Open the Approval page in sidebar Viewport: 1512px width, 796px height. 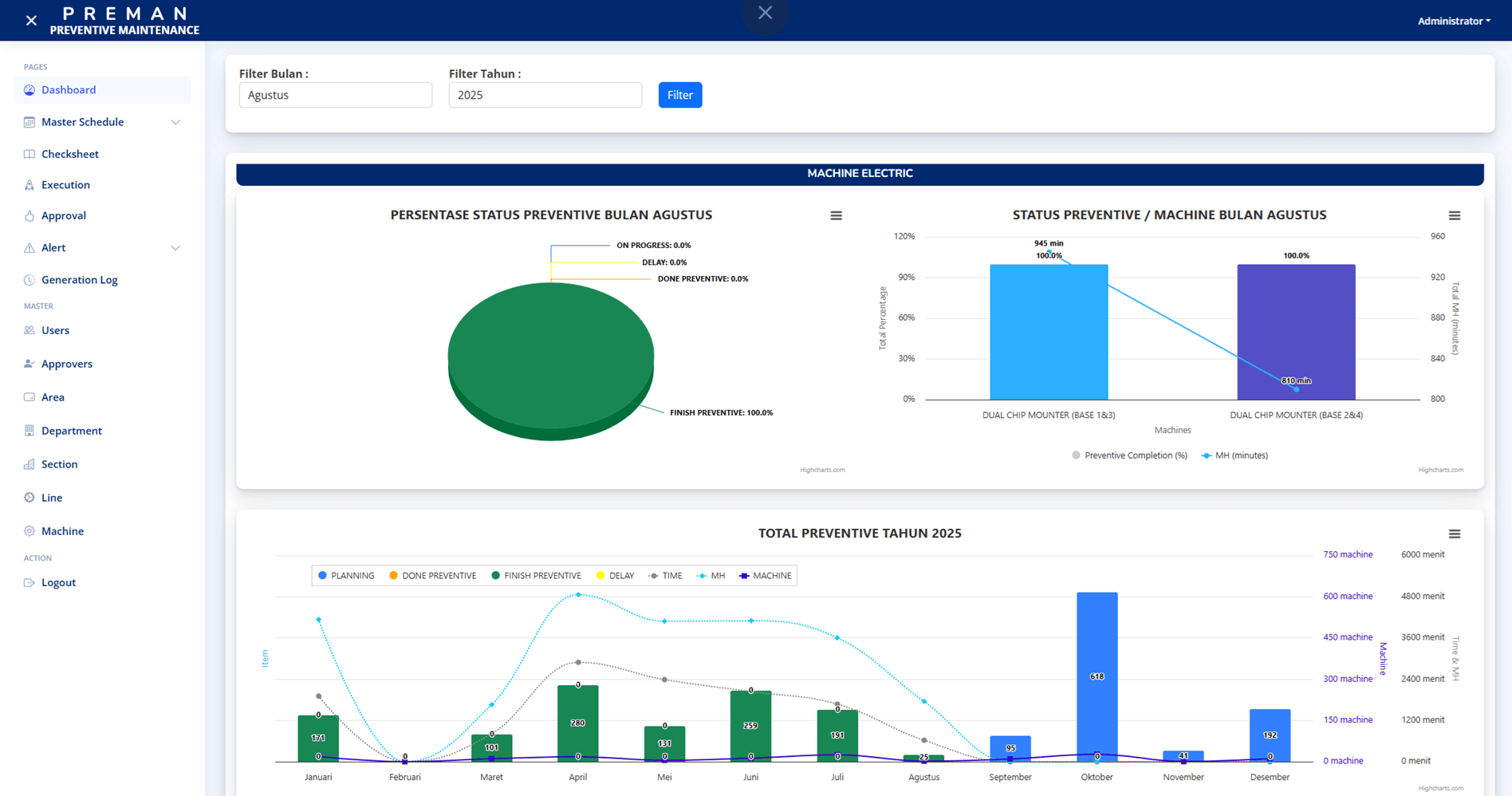tap(64, 216)
